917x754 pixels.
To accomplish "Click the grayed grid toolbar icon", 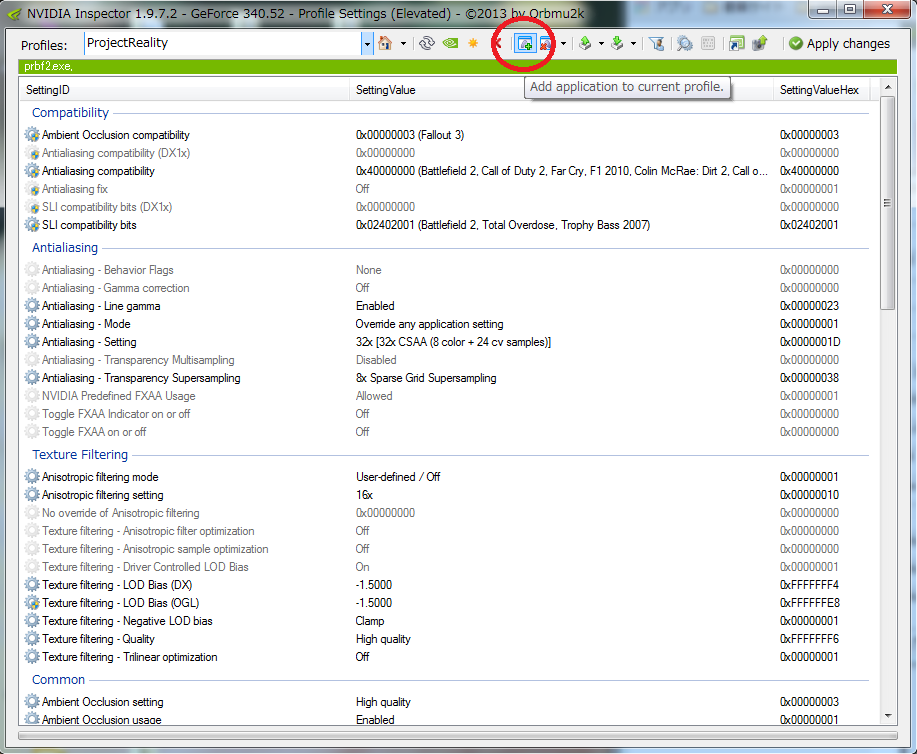I will click(708, 44).
